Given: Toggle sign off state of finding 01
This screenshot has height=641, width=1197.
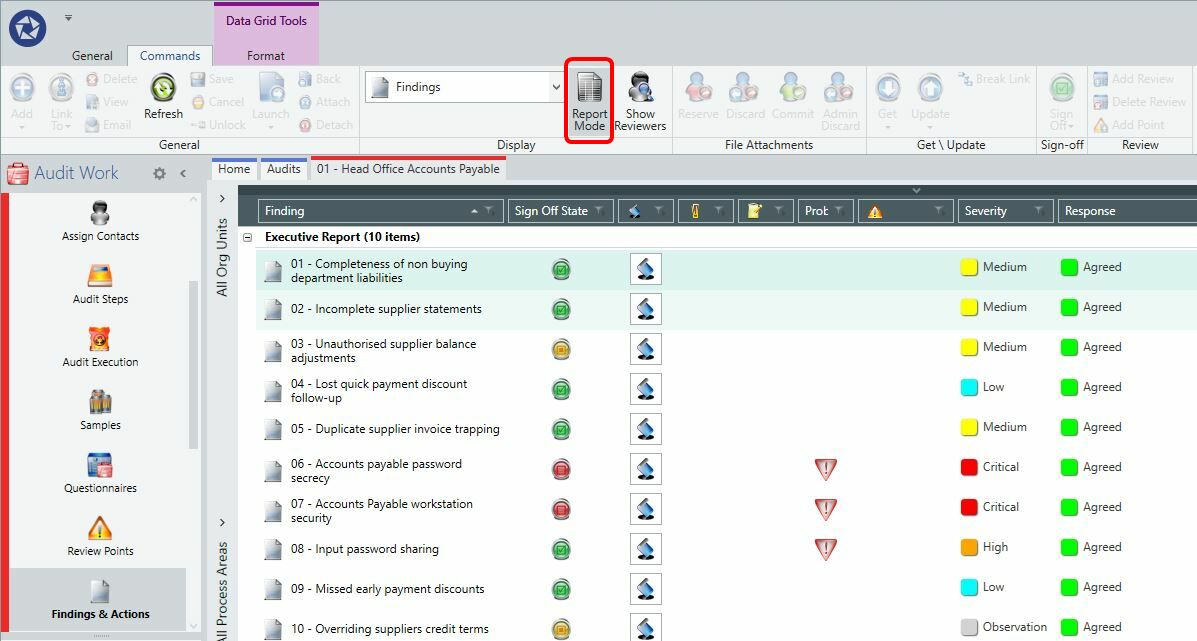Looking at the screenshot, I should [561, 269].
